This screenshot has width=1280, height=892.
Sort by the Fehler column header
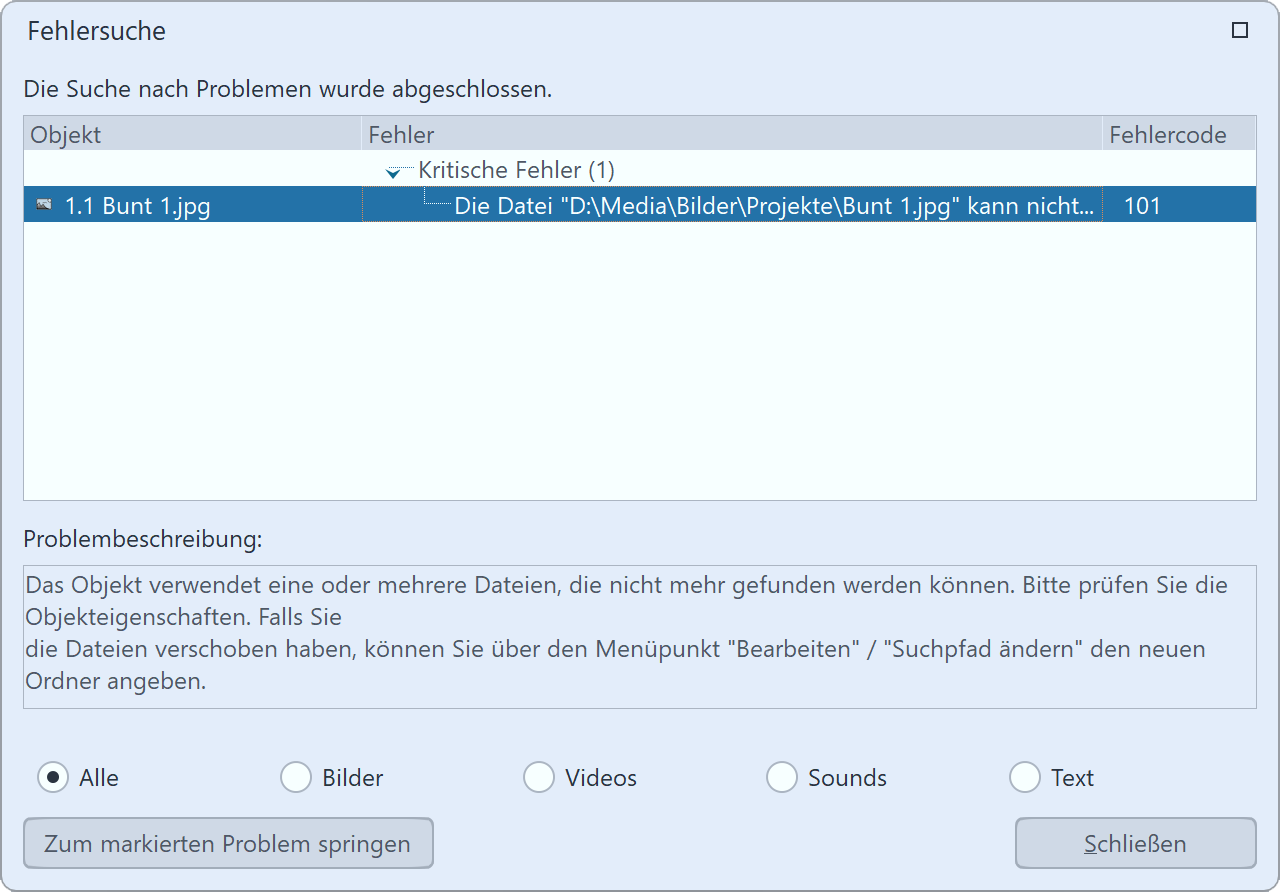point(730,134)
